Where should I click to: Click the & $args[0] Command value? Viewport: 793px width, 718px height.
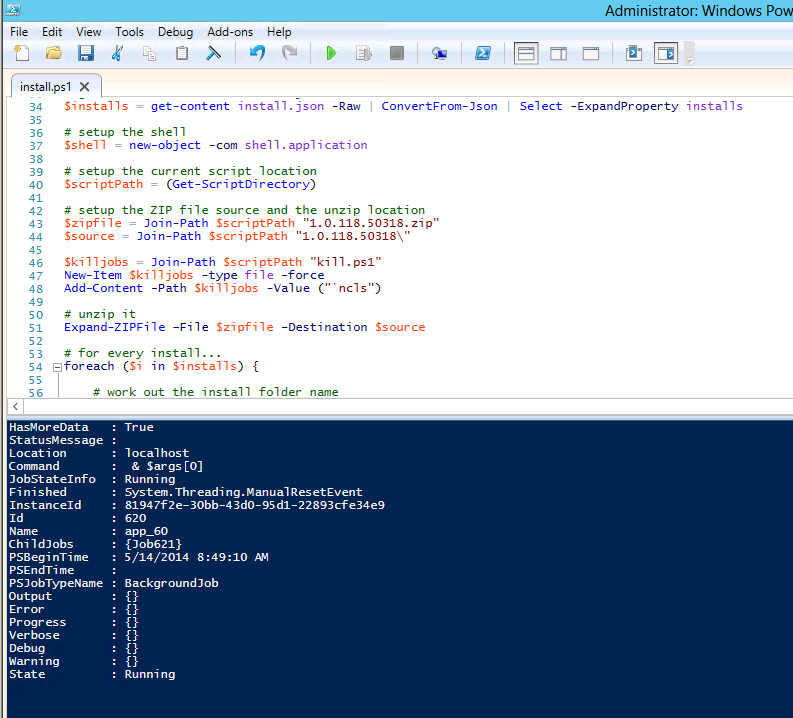[x=167, y=466]
